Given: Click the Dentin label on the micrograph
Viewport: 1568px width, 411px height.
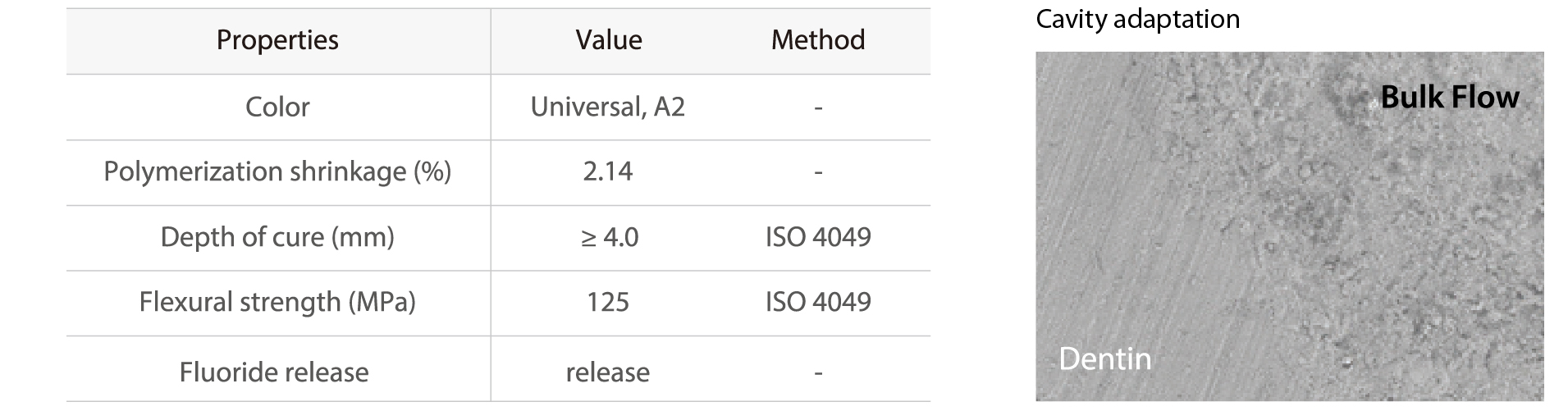Looking at the screenshot, I should [x=1105, y=359].
